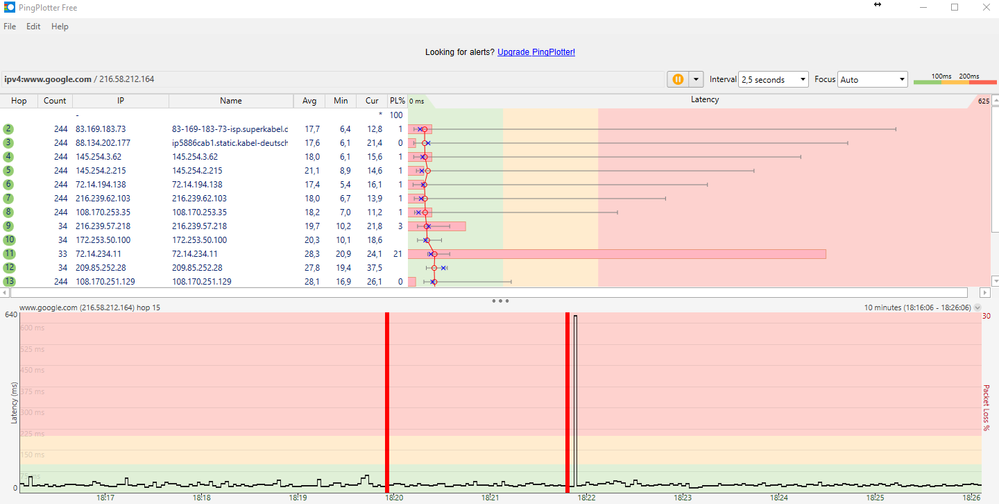This screenshot has width=999, height=504.
Task: Open the Interval 2,5 seconds combo box
Action: click(x=773, y=80)
